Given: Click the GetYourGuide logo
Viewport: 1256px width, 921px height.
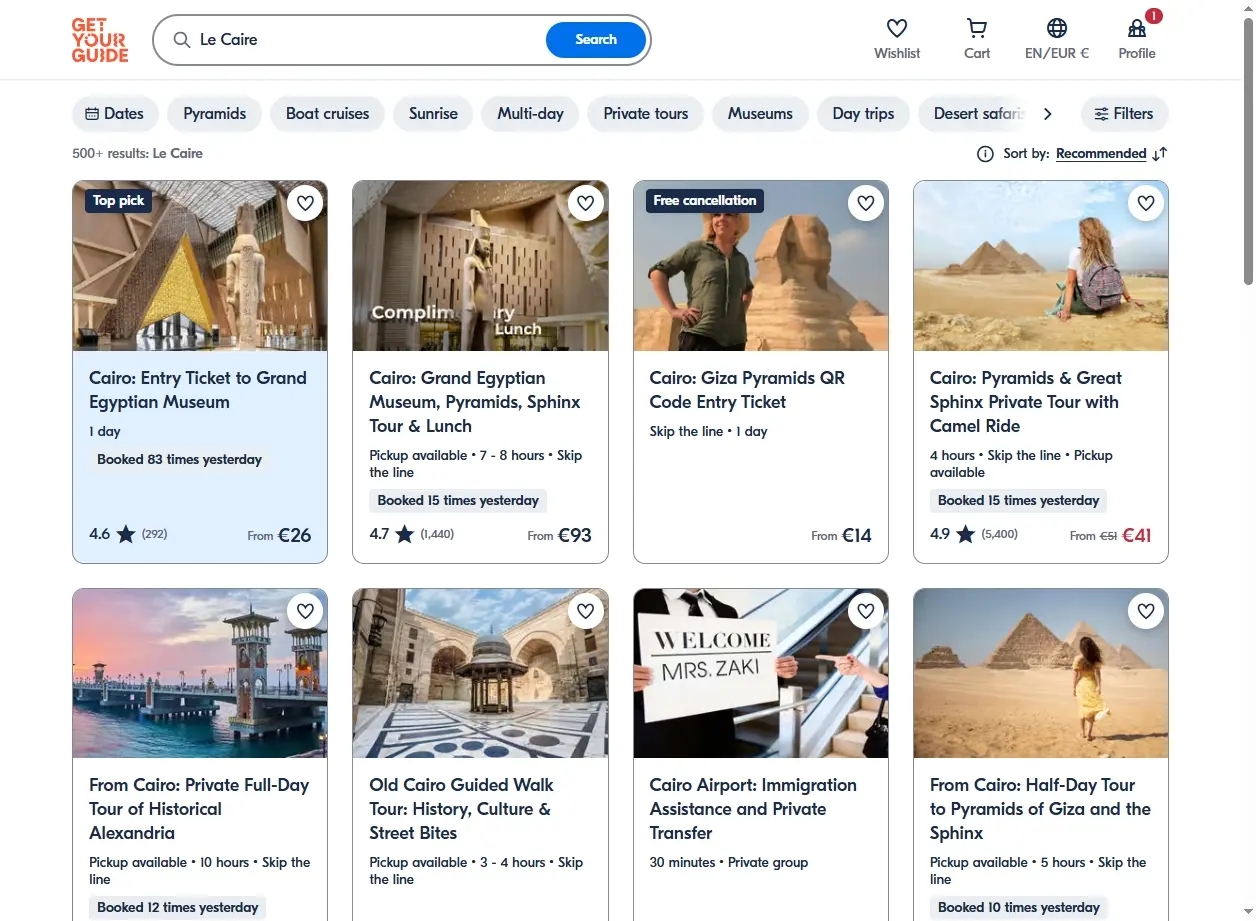Looking at the screenshot, I should pos(100,40).
